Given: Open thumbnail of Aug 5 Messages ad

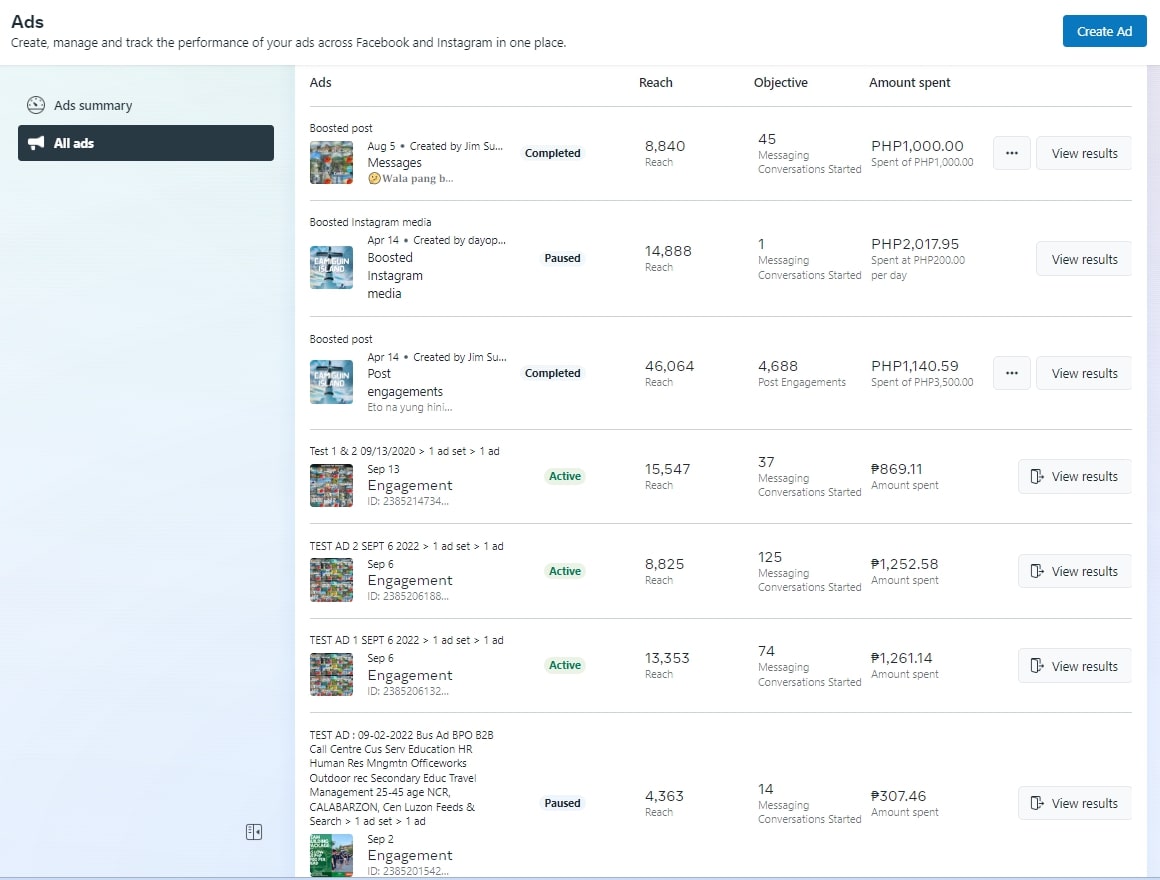Looking at the screenshot, I should (331, 162).
